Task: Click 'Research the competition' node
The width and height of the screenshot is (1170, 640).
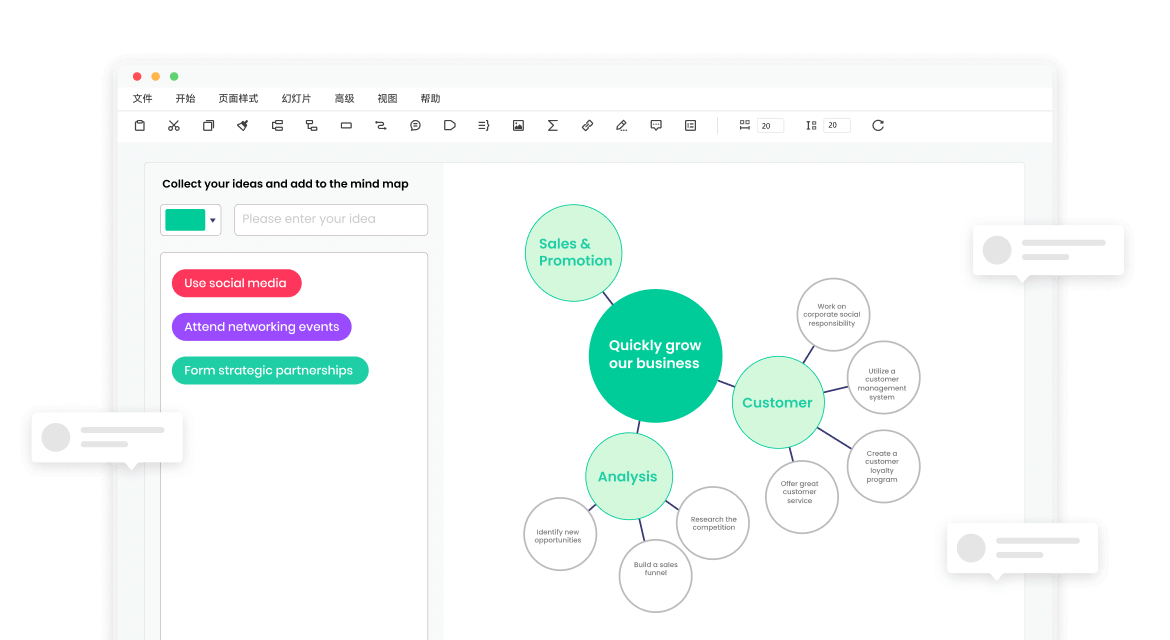Action: point(713,523)
